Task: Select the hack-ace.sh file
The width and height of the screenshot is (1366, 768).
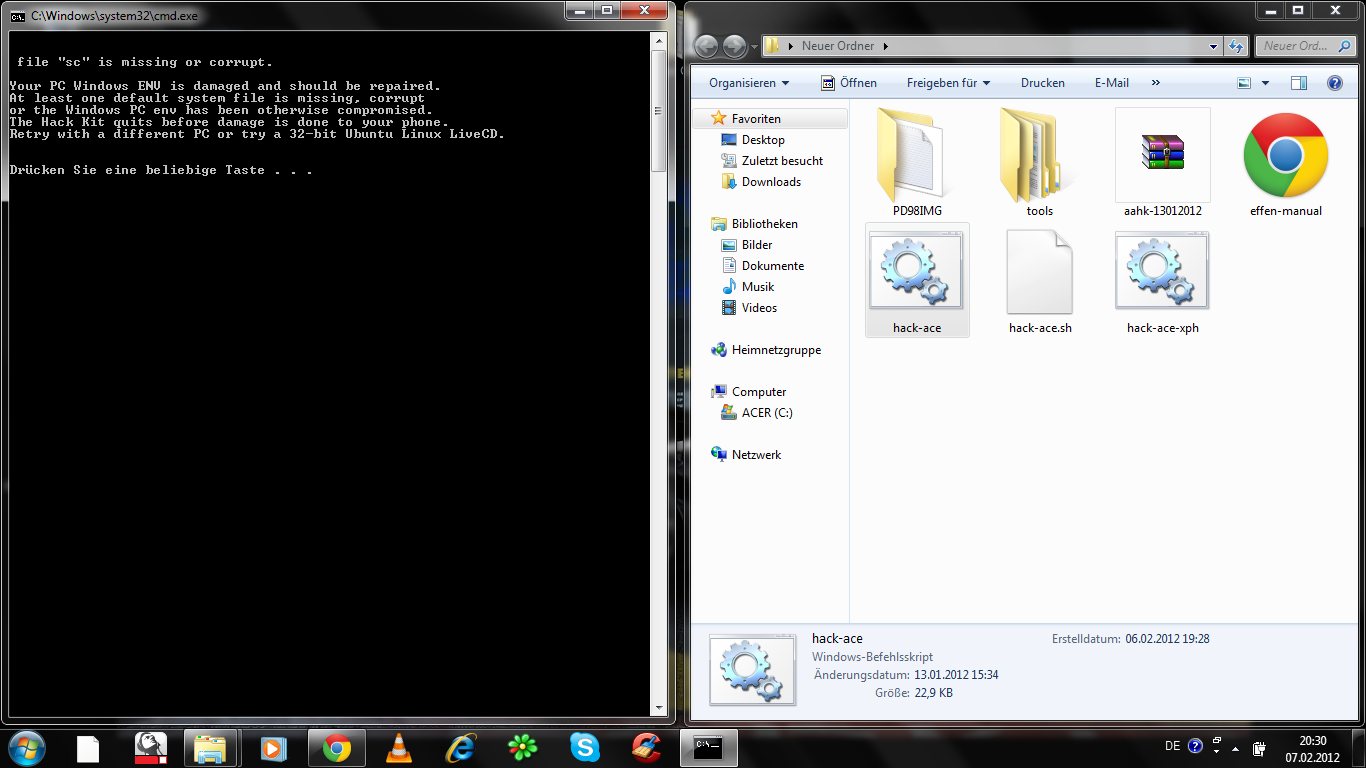Action: [1040, 280]
